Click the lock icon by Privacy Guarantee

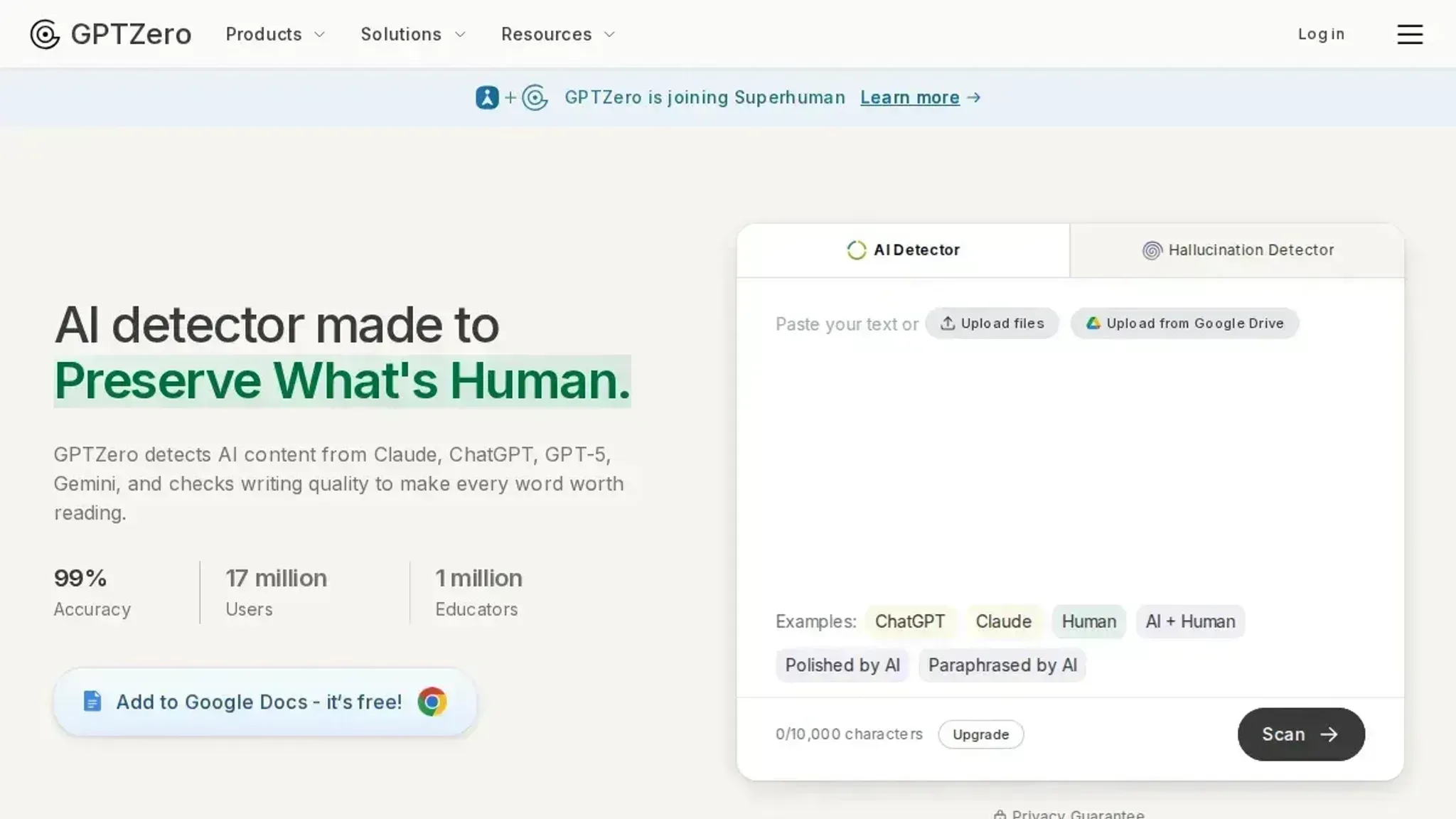(x=1000, y=815)
